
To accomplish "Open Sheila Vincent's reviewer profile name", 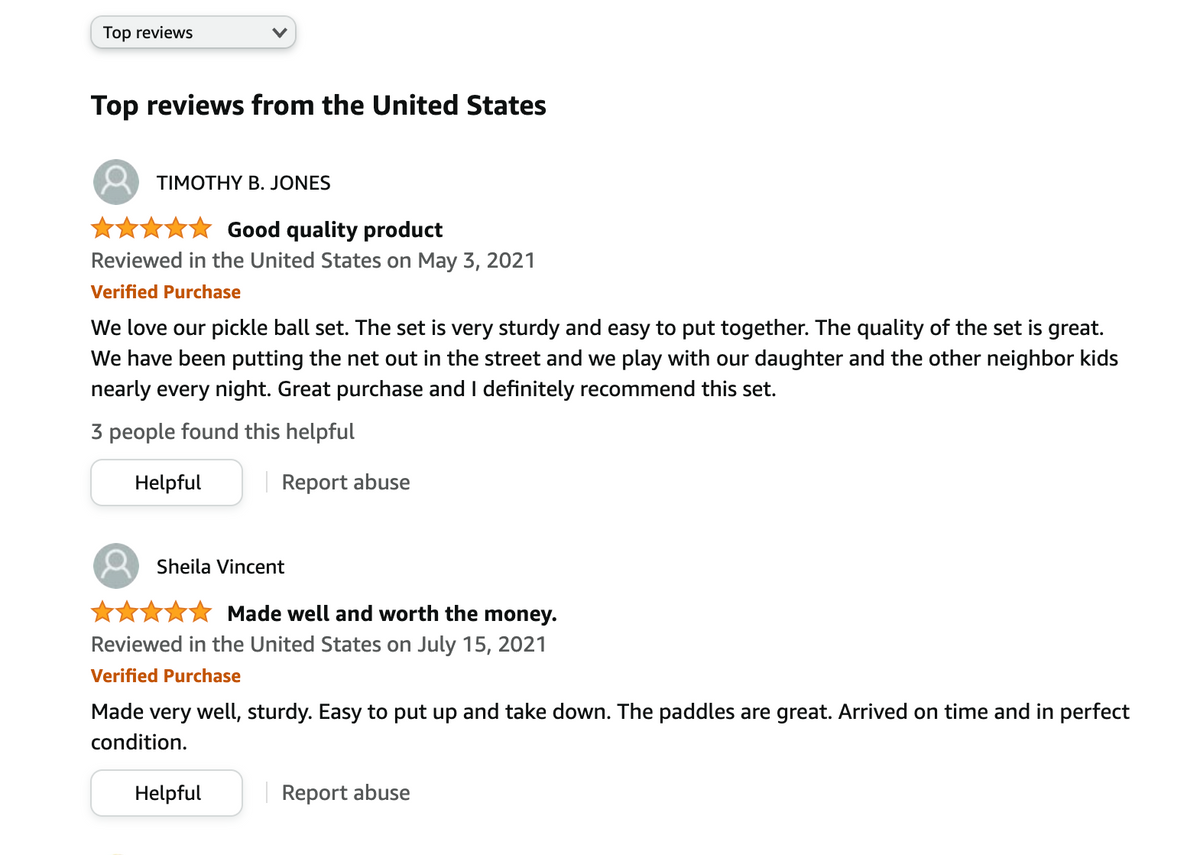I will pos(220,567).
